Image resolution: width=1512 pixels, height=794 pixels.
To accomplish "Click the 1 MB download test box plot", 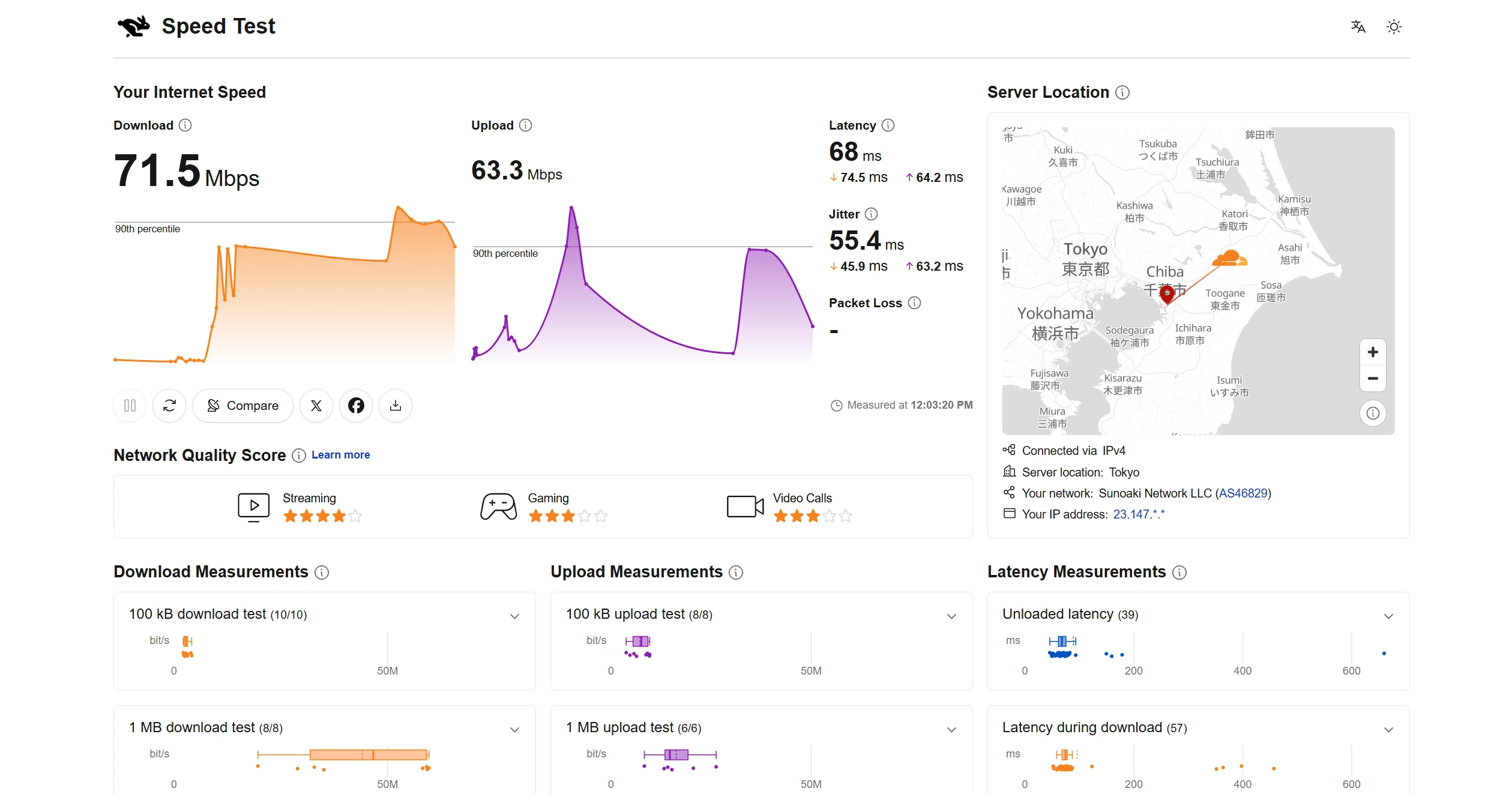I will [343, 755].
